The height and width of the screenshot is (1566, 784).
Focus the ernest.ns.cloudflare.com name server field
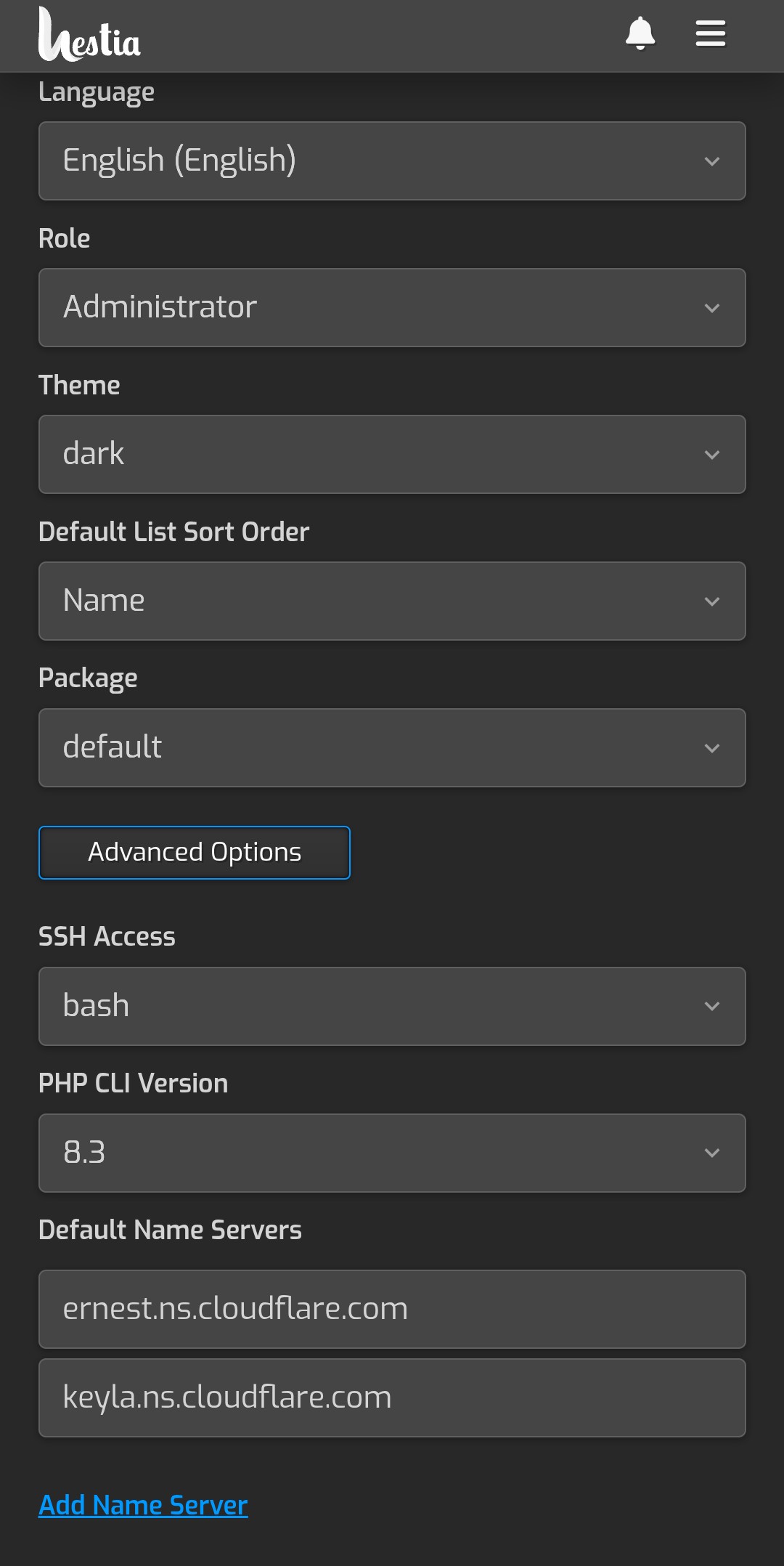pyautogui.click(x=392, y=1309)
